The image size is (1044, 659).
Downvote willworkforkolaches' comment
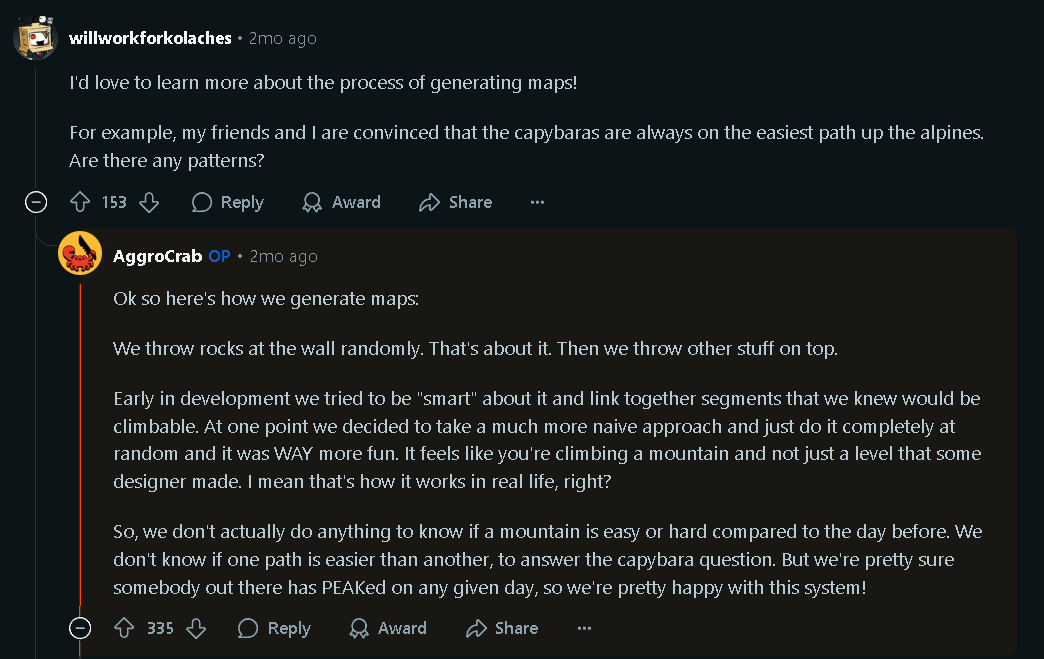tap(149, 202)
